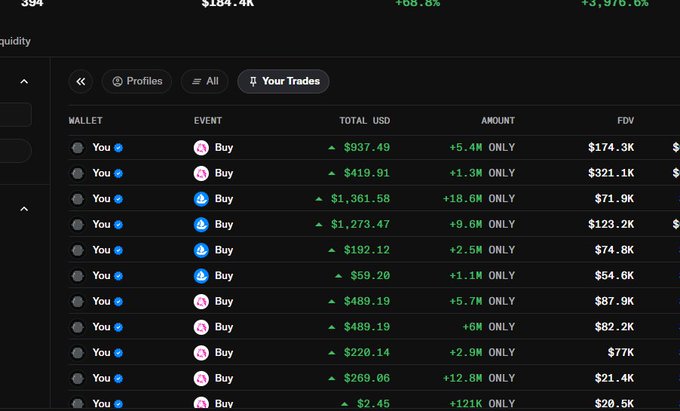The width and height of the screenshot is (680, 411).
Task: Open the Profiles filter tab
Action: coord(137,82)
